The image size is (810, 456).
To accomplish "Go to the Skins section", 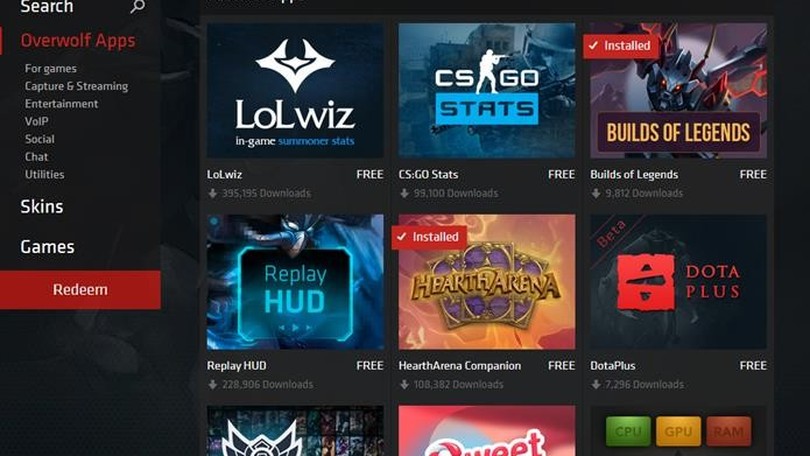I will 42,207.
